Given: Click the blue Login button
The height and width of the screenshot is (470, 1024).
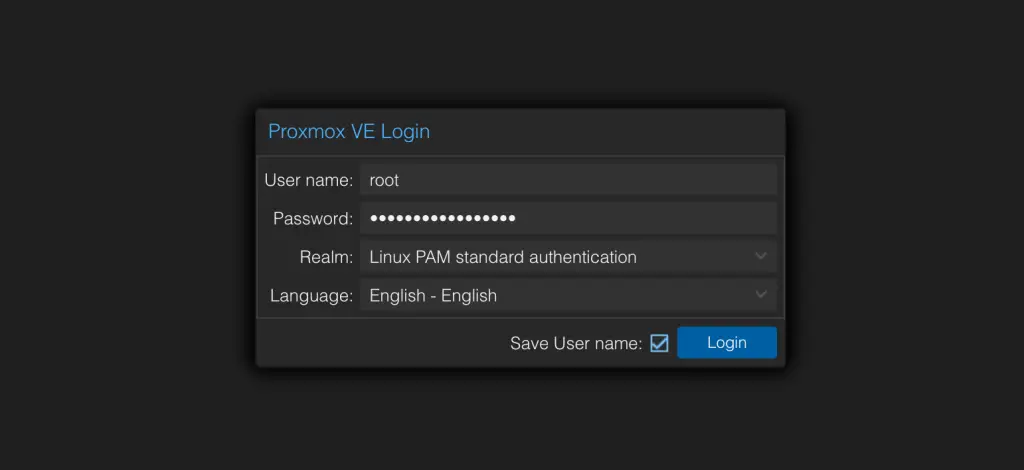Looking at the screenshot, I should coord(727,343).
